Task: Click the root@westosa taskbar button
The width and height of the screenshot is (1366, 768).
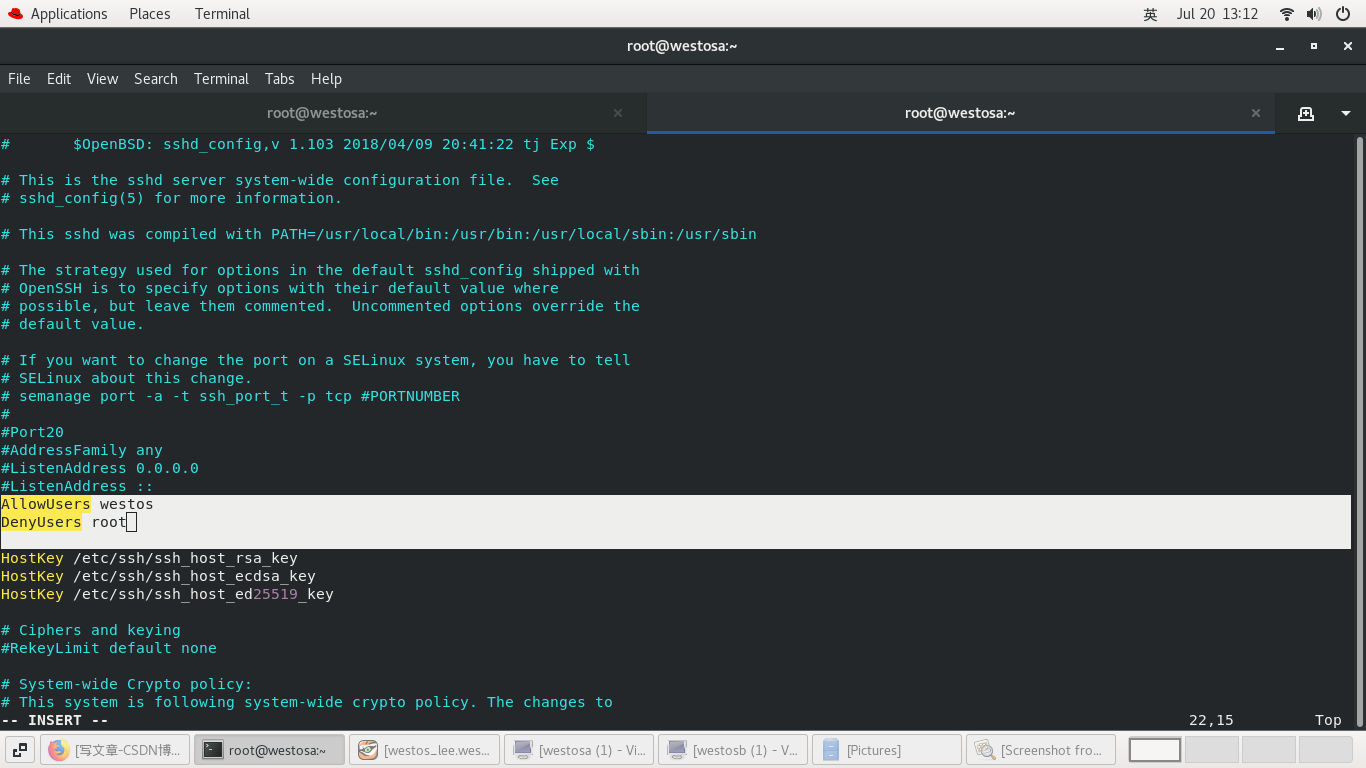Action: tap(269, 750)
